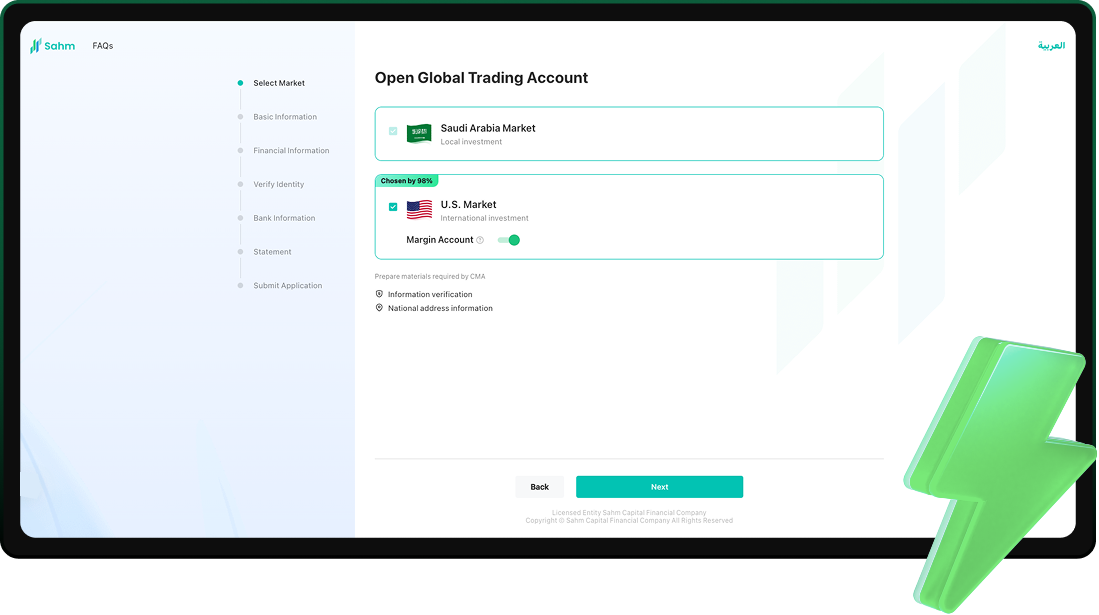Uncheck the U.S. Market checkbox
Screen dimensions: 1099x615
393,207
